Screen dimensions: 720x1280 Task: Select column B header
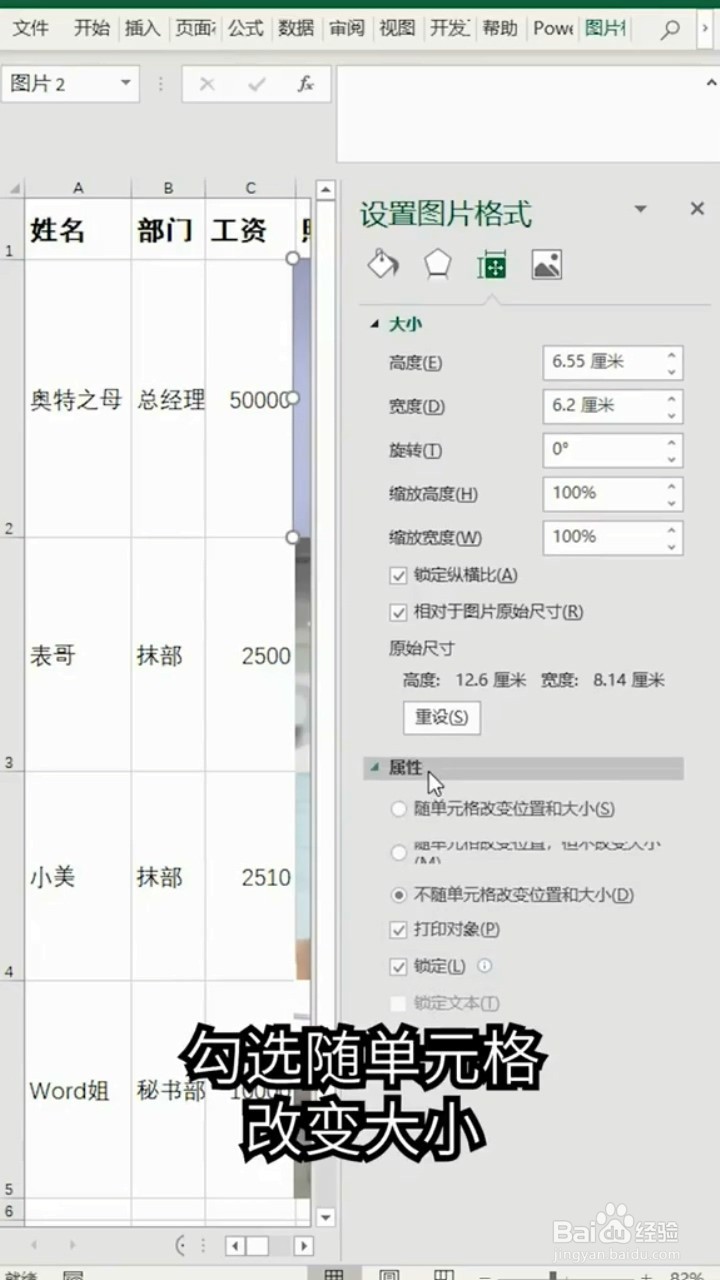(168, 188)
